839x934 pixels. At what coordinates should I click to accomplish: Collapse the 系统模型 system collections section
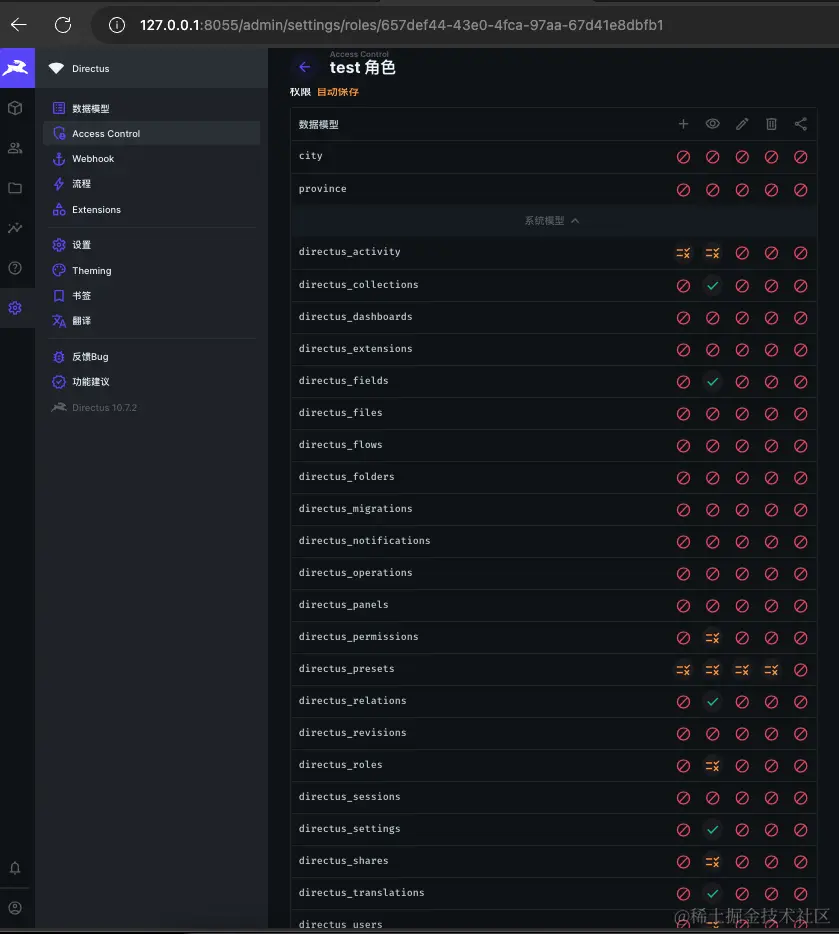[552, 220]
